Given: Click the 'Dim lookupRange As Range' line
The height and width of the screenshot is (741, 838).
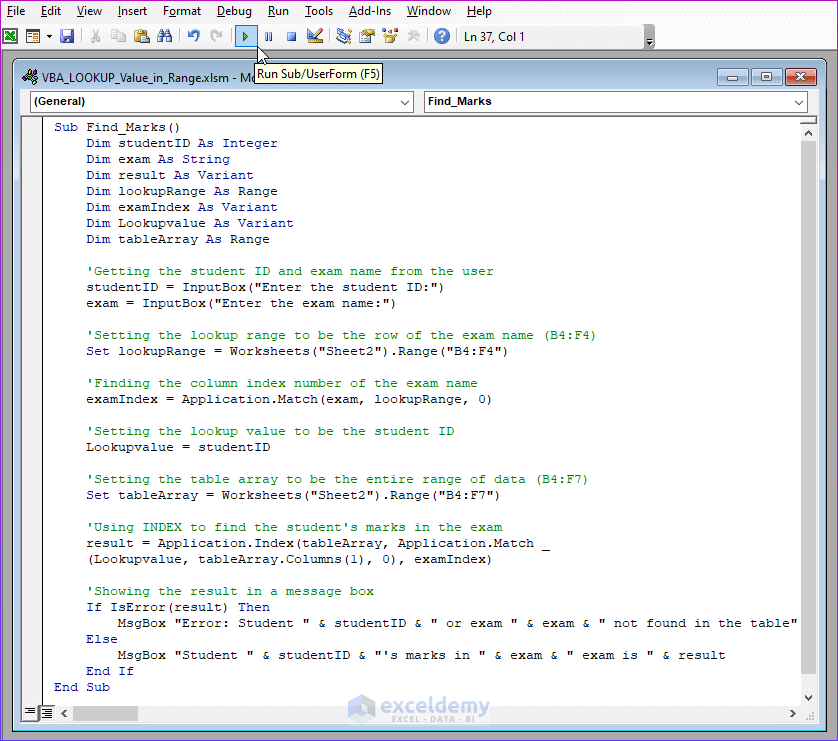Looking at the screenshot, I should [x=182, y=191].
